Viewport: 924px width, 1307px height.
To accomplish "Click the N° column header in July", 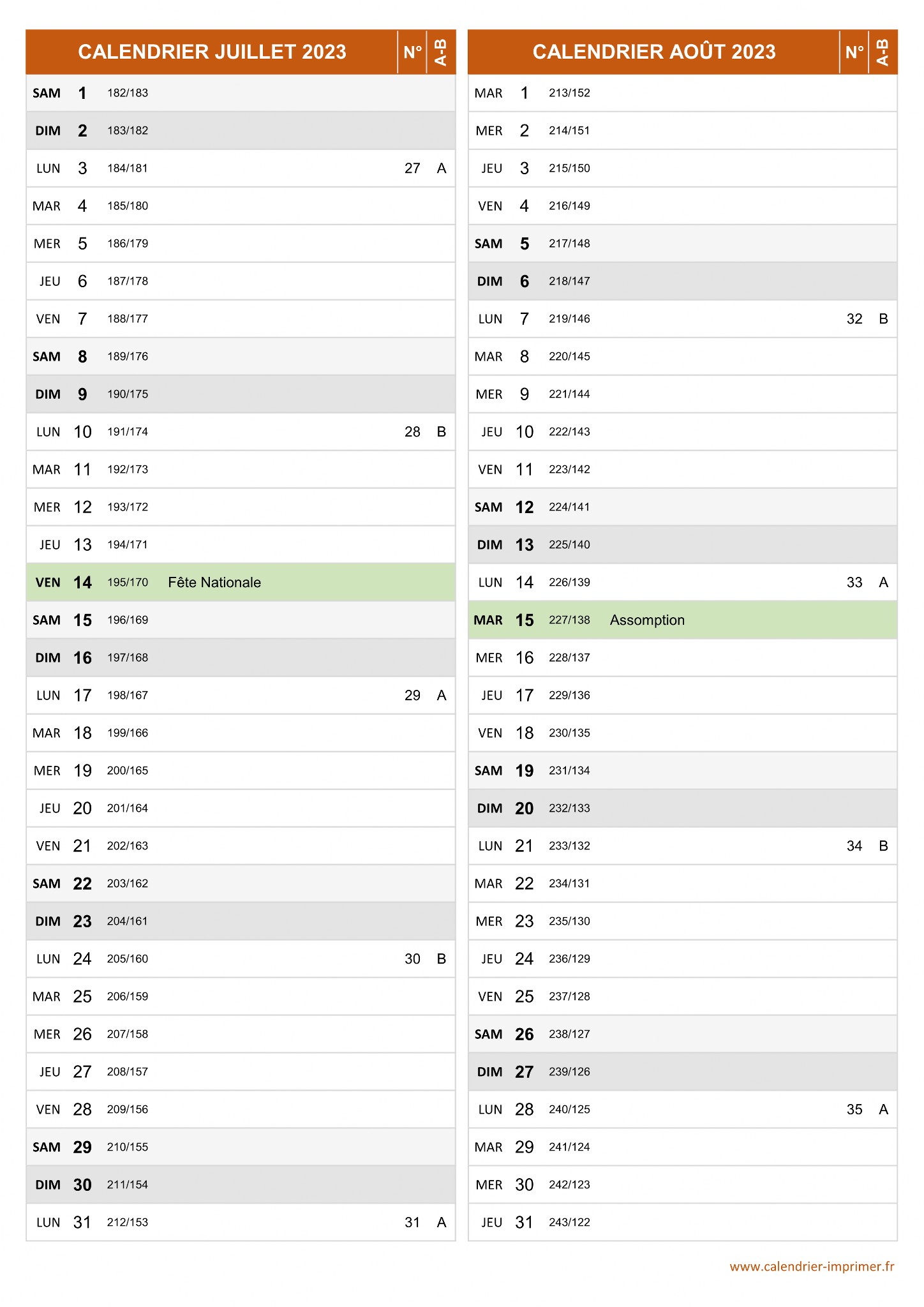I will pos(412,52).
